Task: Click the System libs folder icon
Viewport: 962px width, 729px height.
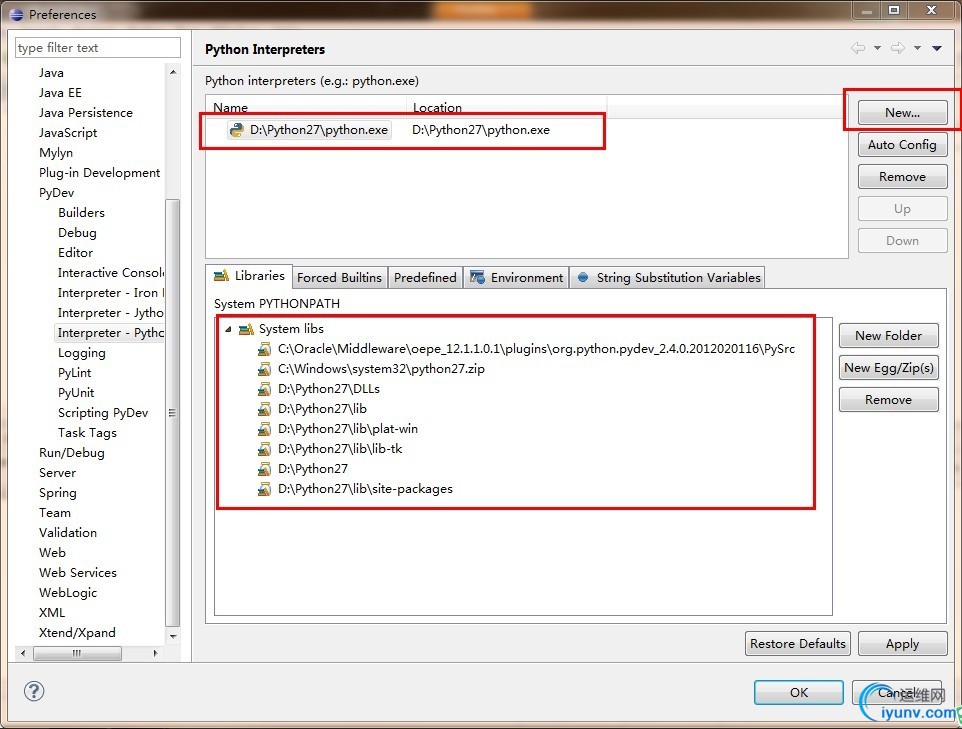Action: pos(246,330)
